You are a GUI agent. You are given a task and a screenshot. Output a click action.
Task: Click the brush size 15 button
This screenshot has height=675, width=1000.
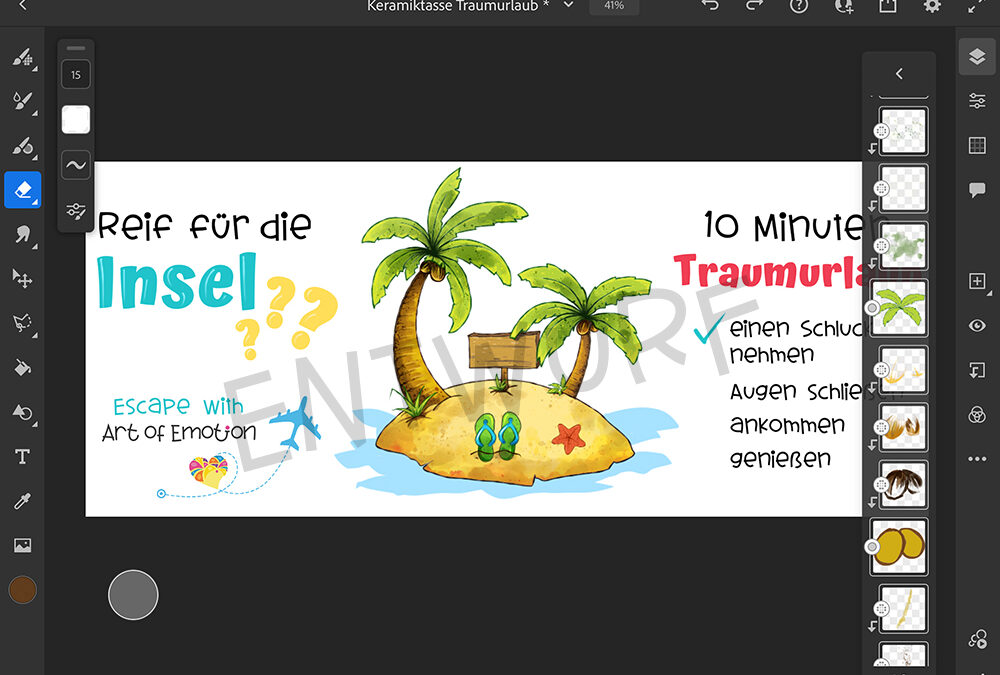pyautogui.click(x=76, y=74)
